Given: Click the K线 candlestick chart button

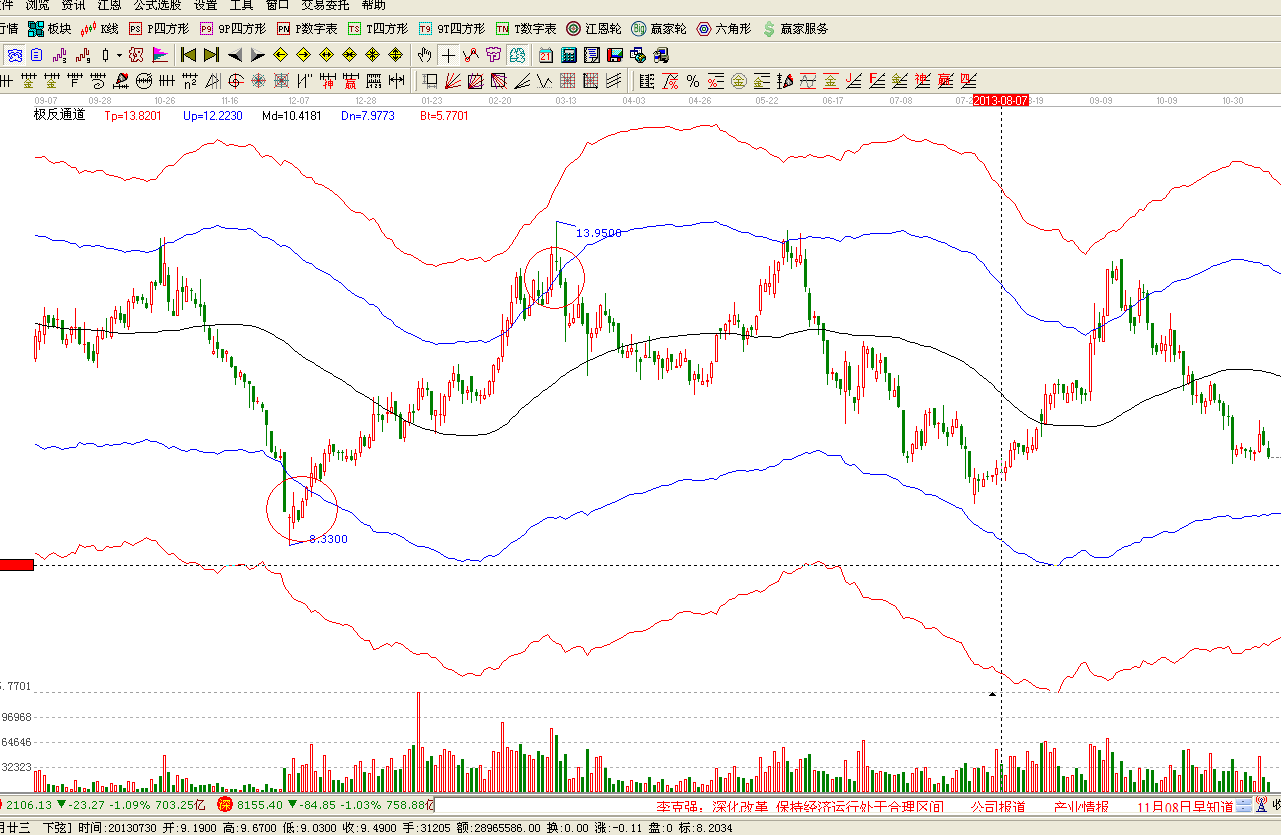Looking at the screenshot, I should point(99,29).
